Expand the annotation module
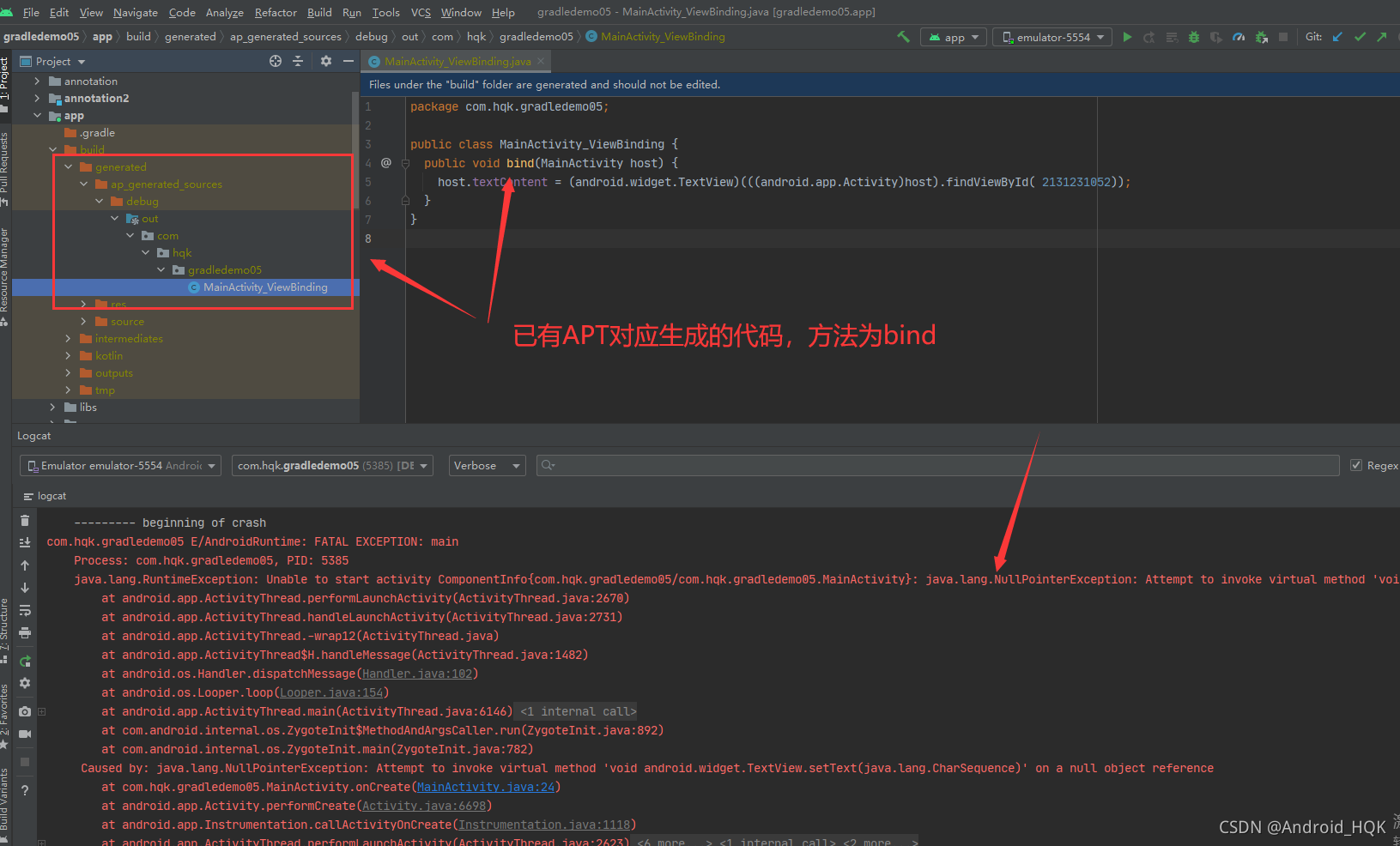This screenshot has width=1400, height=846. (x=37, y=81)
